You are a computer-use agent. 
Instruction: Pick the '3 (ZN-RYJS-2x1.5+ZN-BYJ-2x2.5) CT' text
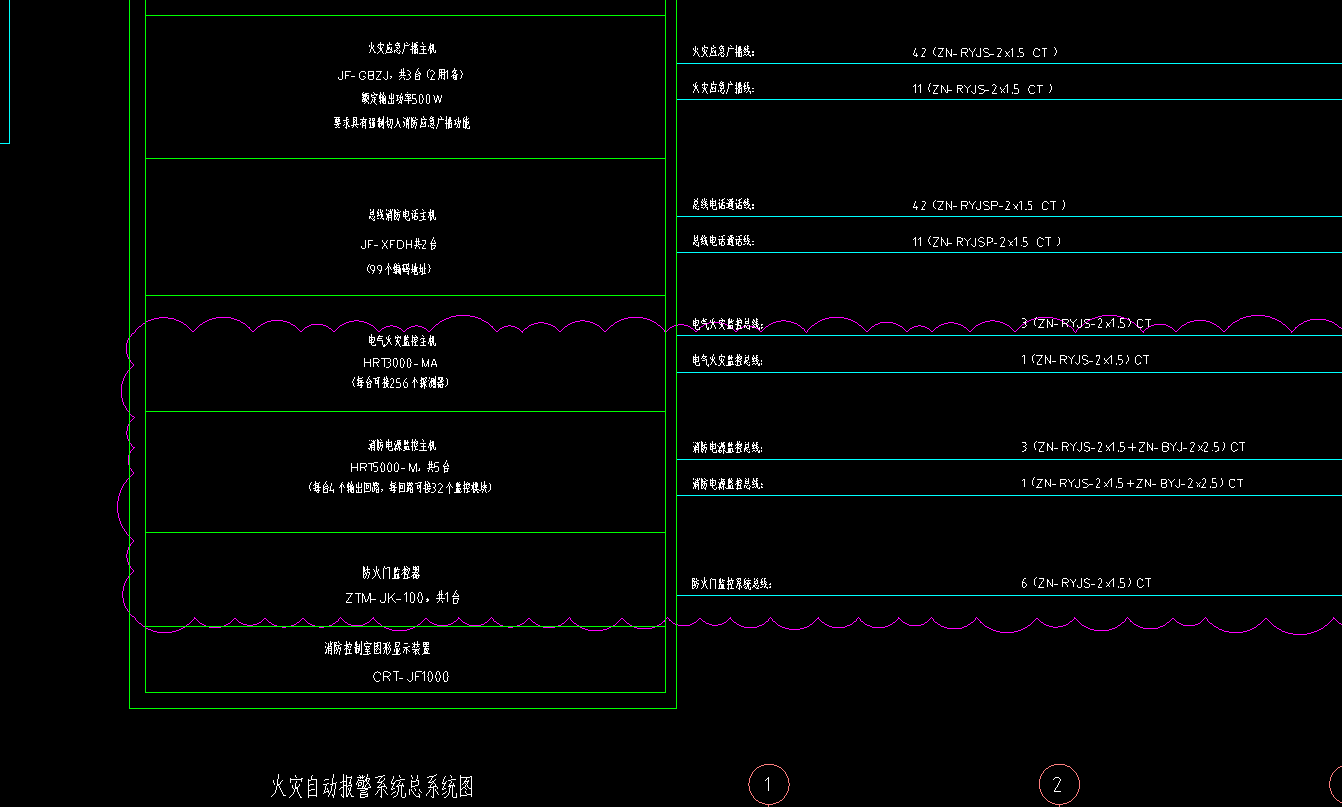1133,448
